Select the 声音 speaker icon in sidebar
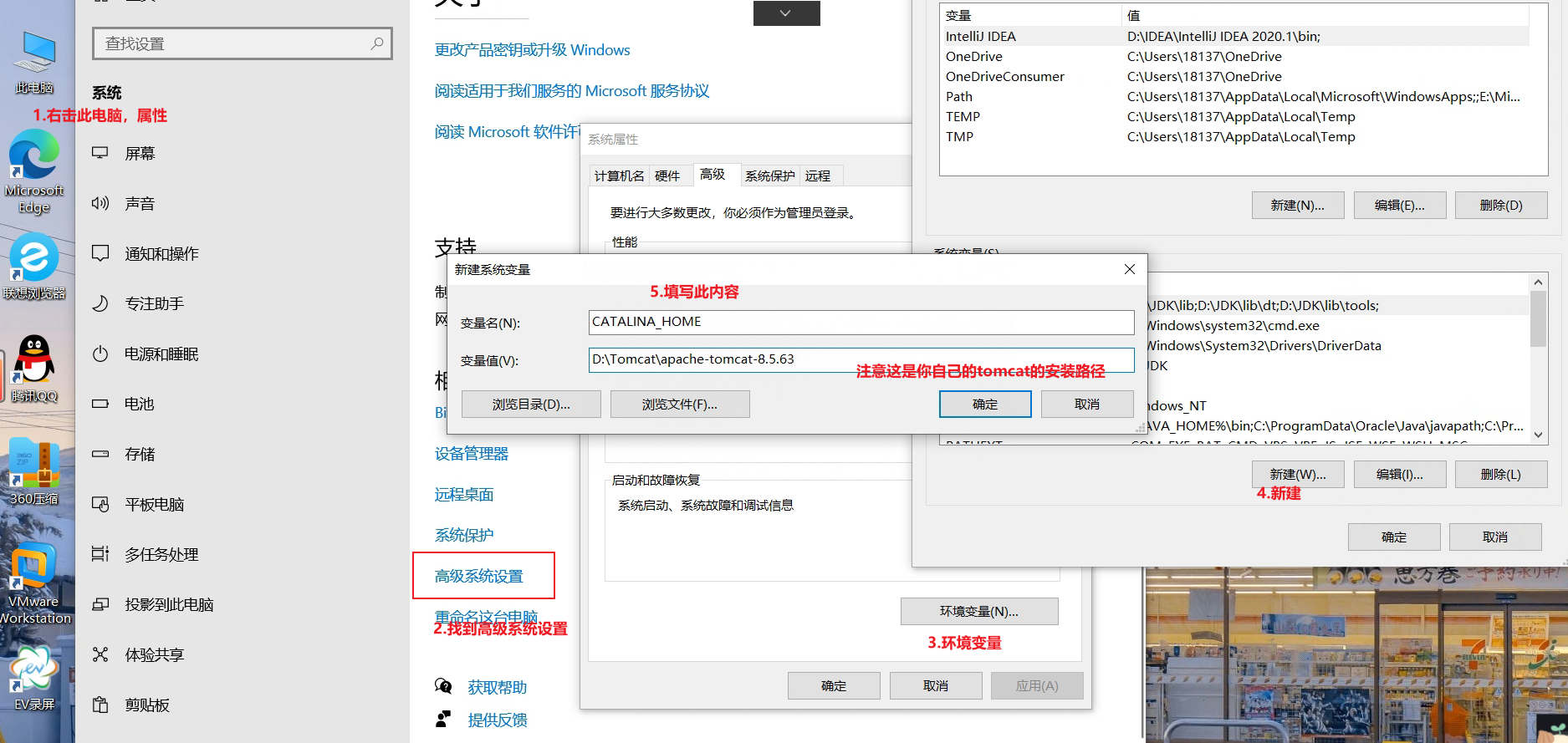The image size is (1568, 743). 100,203
